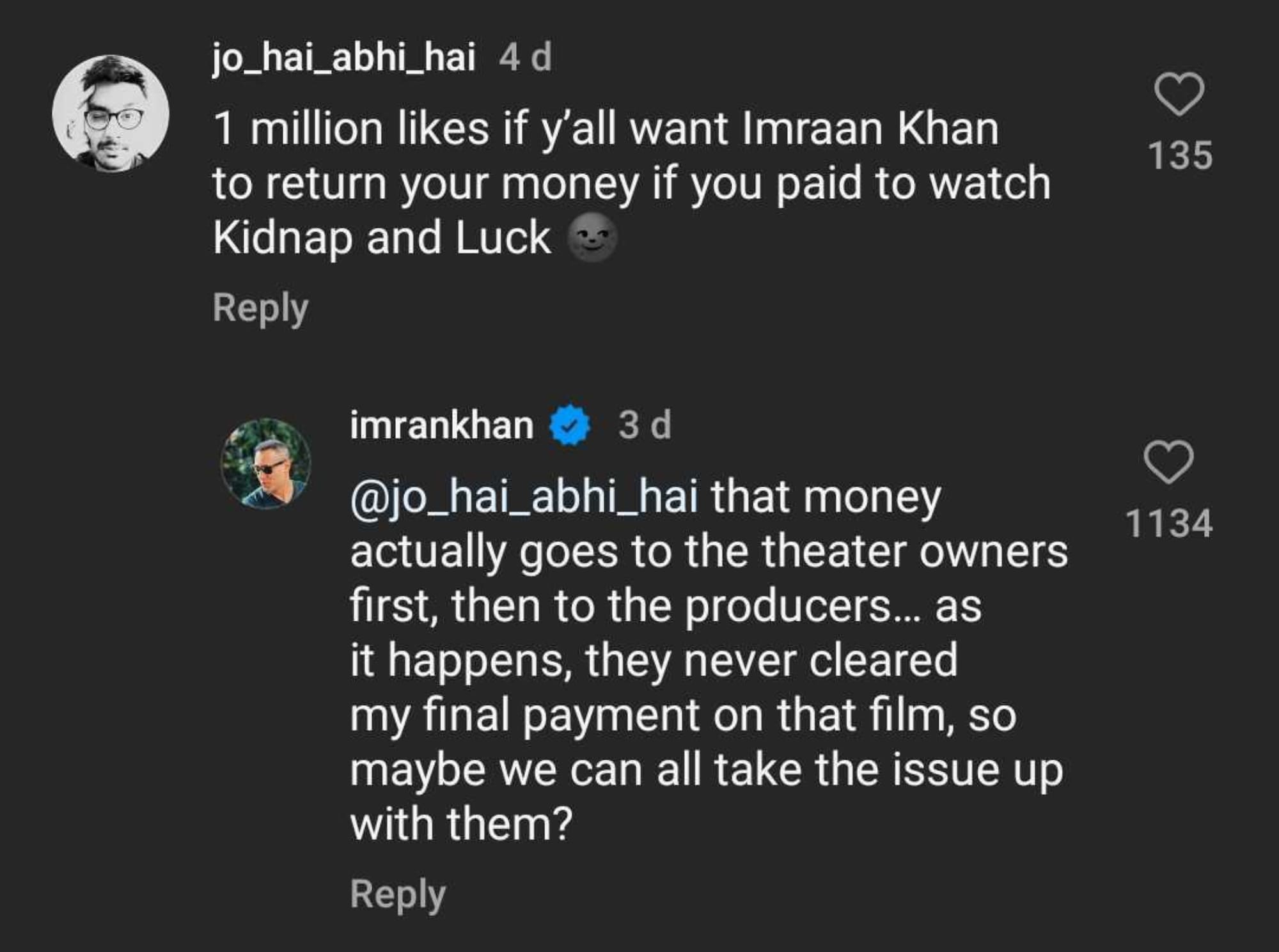Click the blue verified badge beside imrankhan
Image resolution: width=1279 pixels, height=952 pixels.
(570, 425)
